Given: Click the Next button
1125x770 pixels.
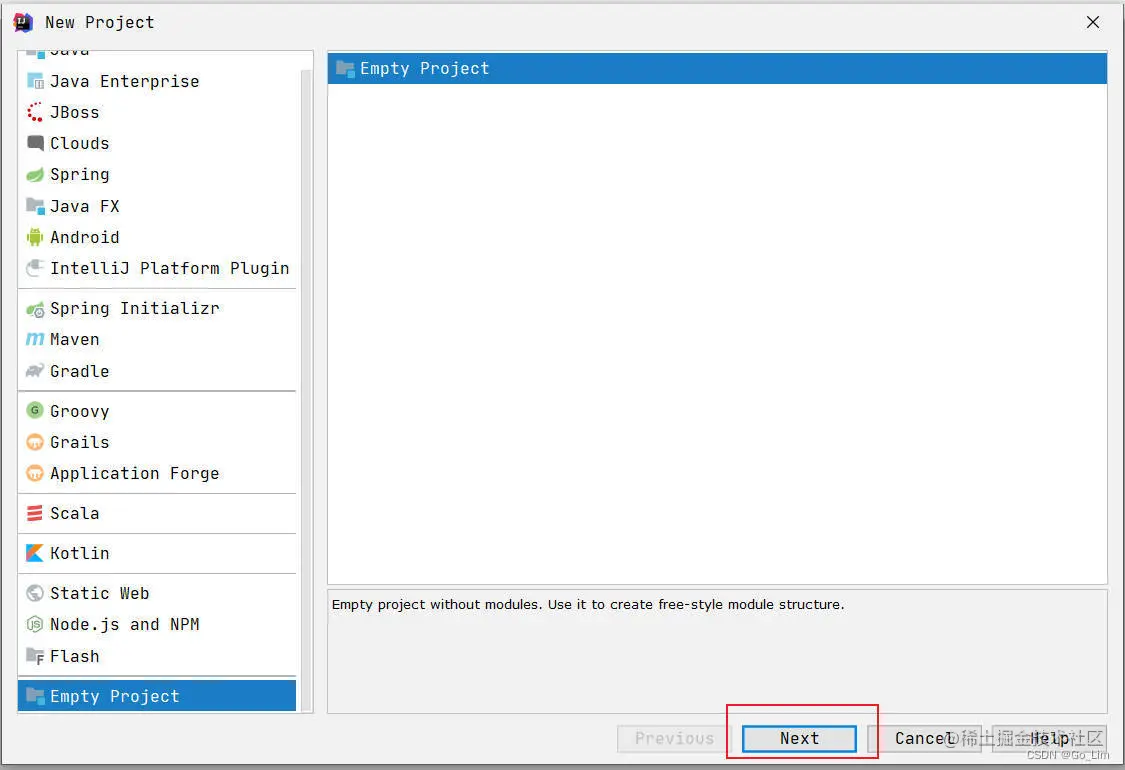Looking at the screenshot, I should point(799,738).
